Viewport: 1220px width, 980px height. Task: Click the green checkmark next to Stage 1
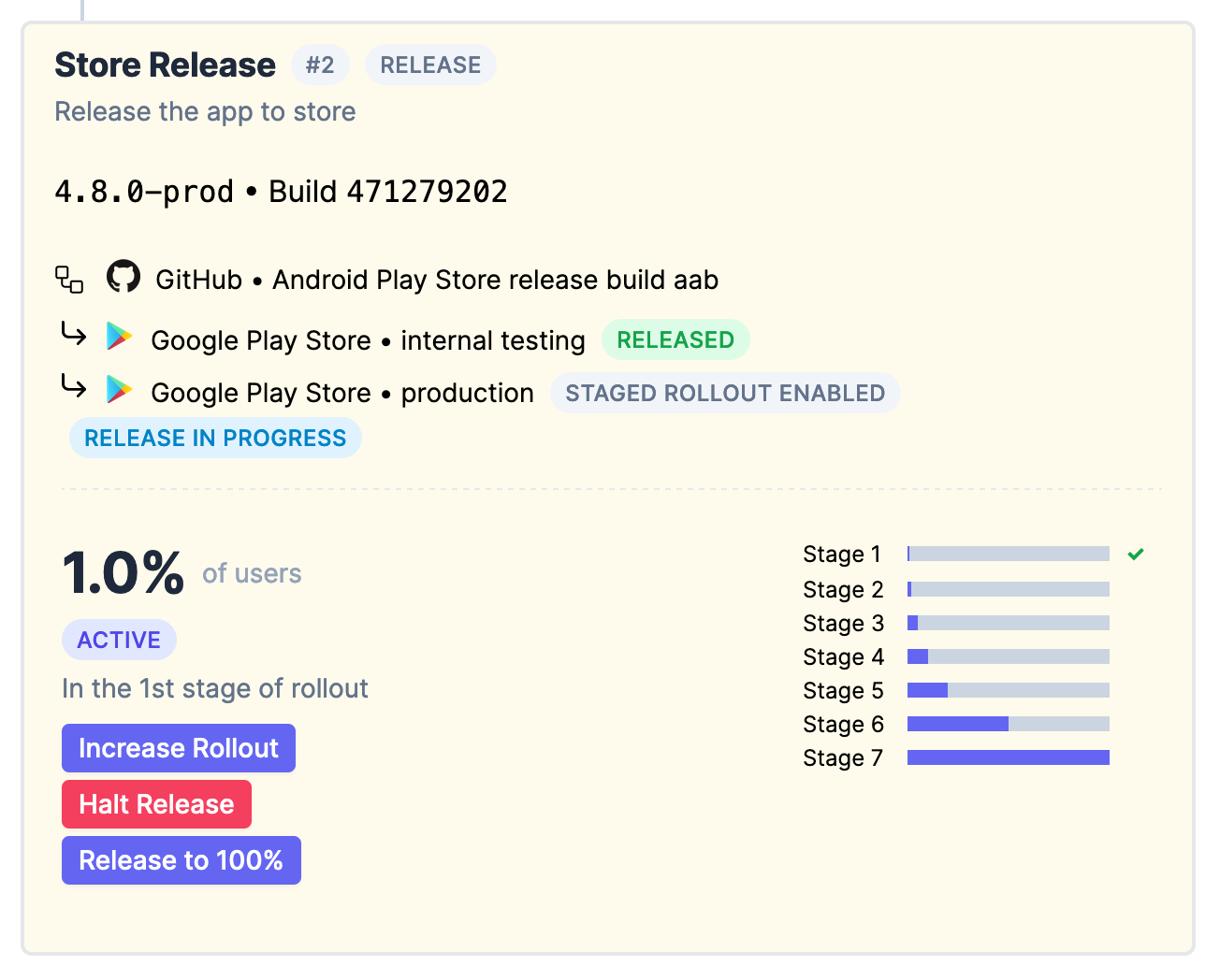1136,555
